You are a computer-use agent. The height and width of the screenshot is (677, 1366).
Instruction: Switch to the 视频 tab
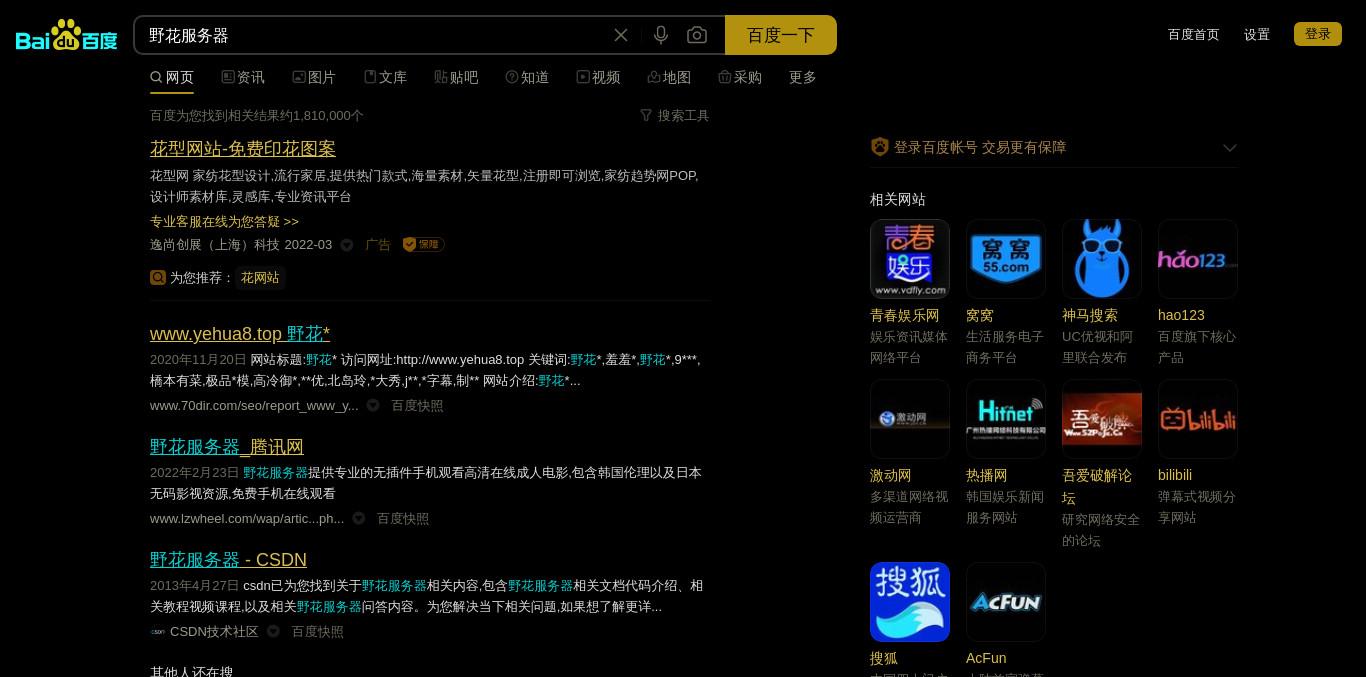(598, 77)
